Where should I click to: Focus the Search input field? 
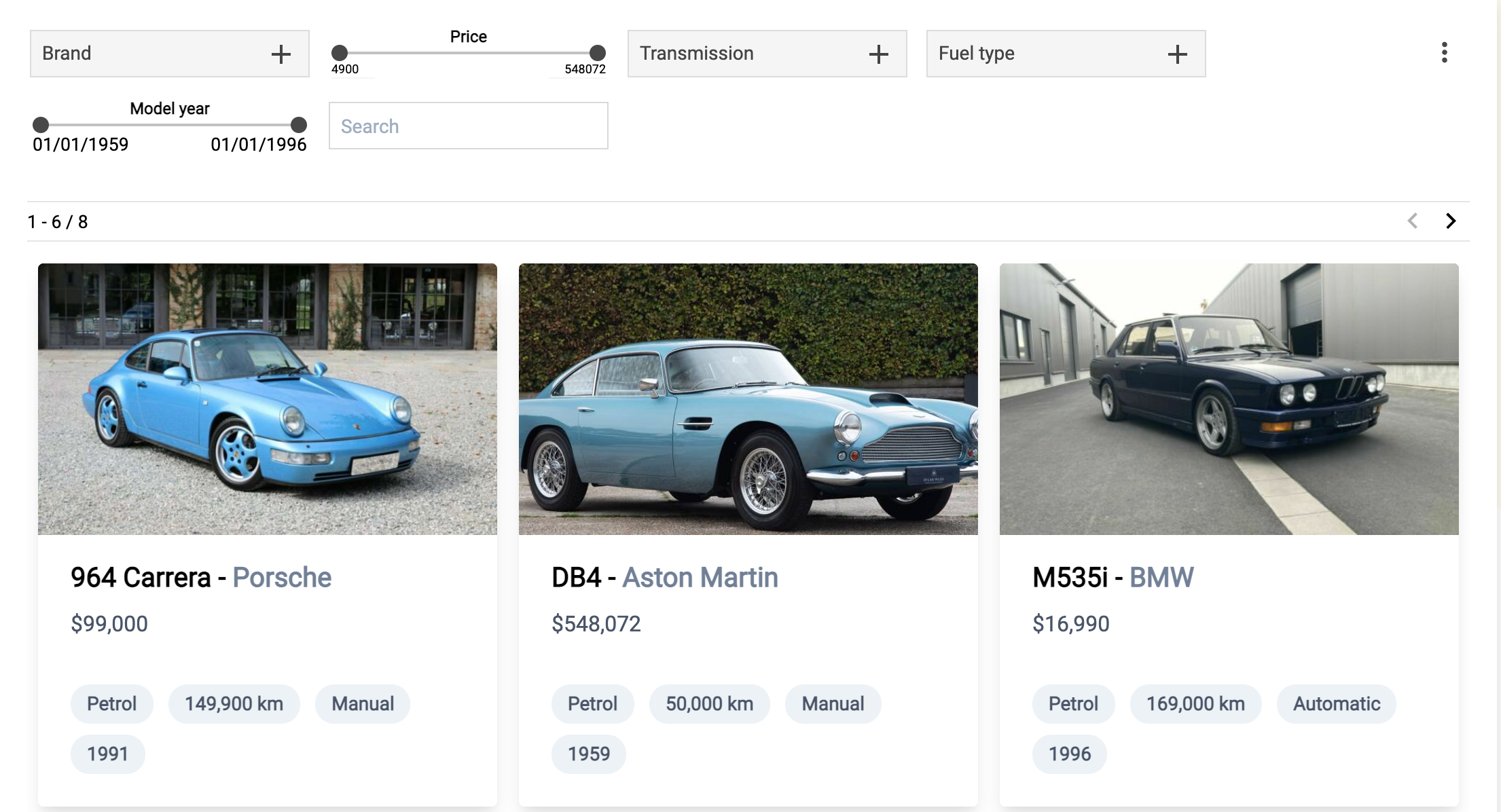[469, 126]
